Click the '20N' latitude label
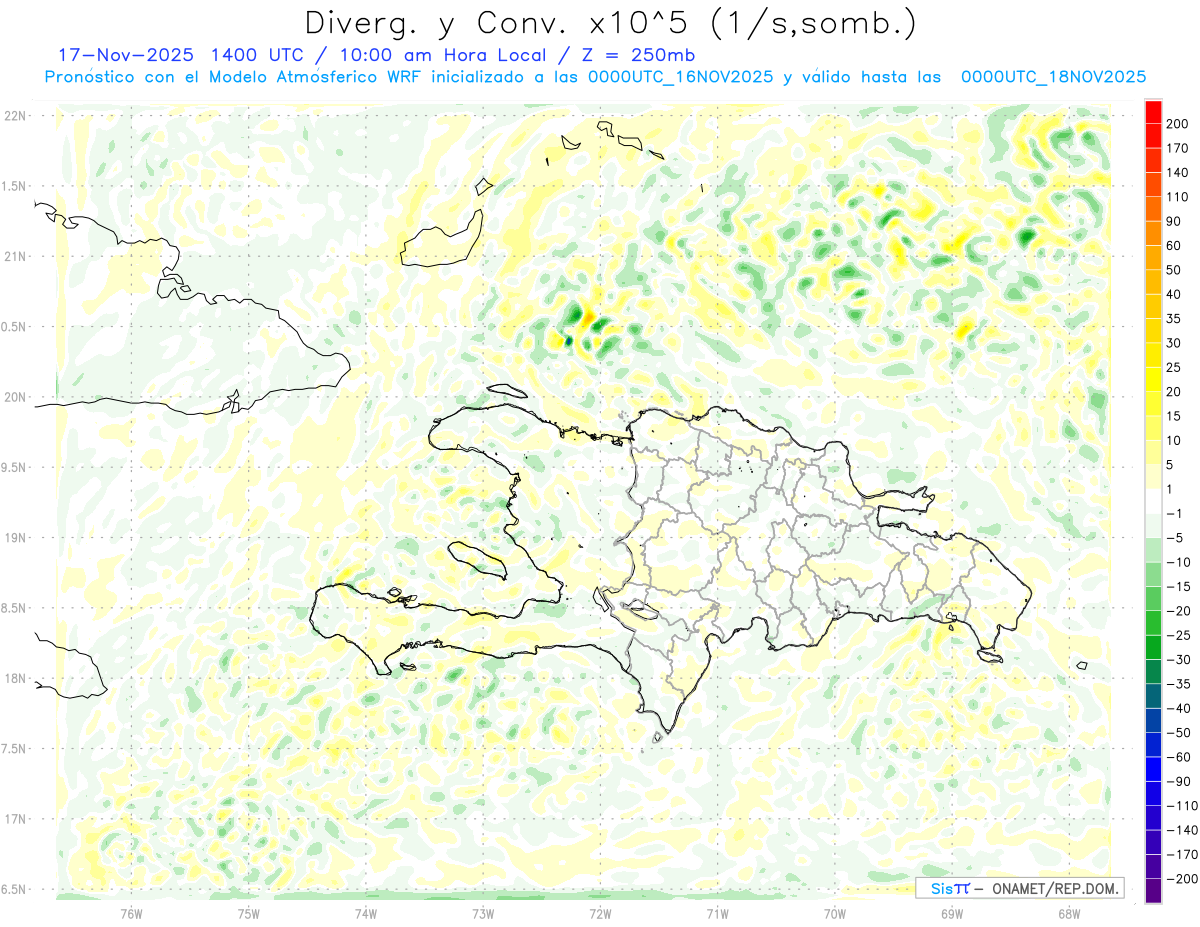Image resolution: width=1200 pixels, height=927 pixels. pyautogui.click(x=14, y=397)
